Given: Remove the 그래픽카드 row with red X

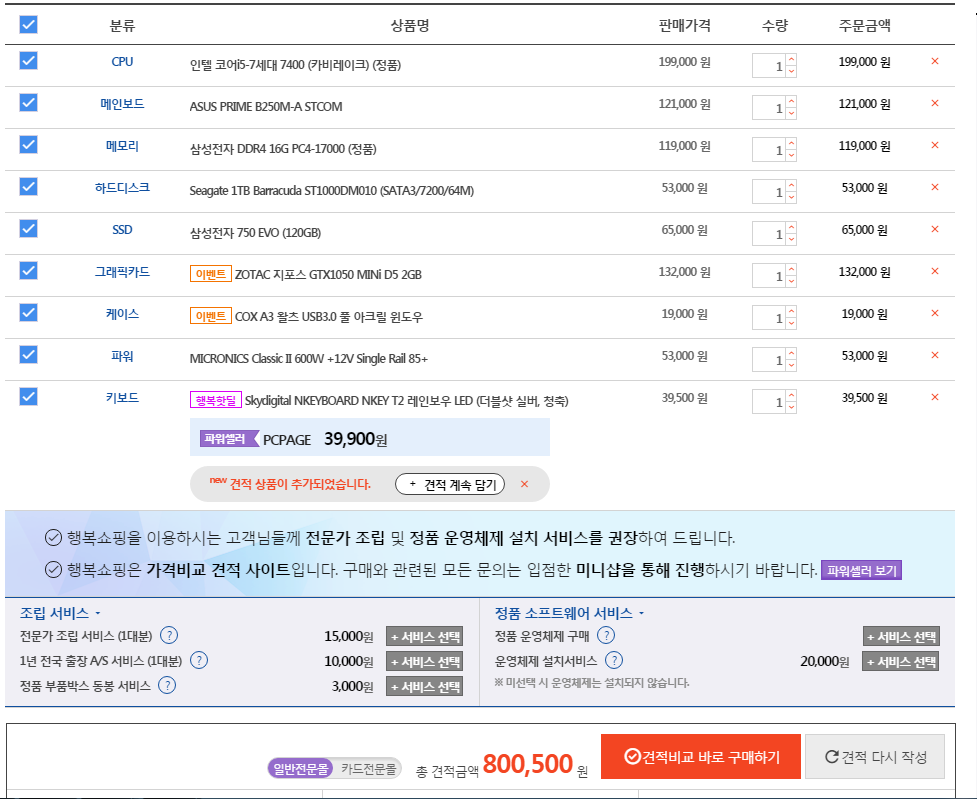Looking at the screenshot, I should (935, 271).
